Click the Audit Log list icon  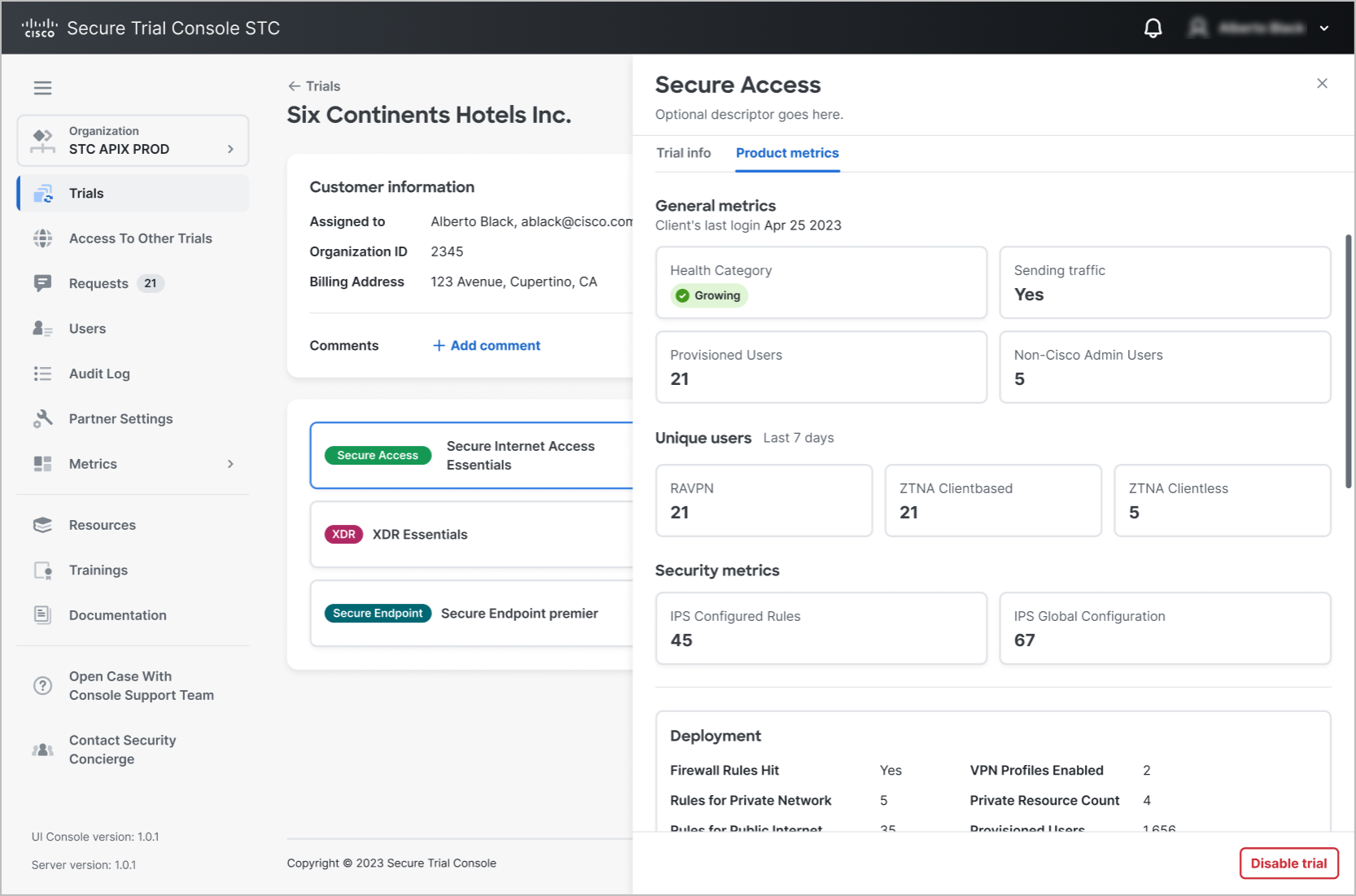pos(42,374)
